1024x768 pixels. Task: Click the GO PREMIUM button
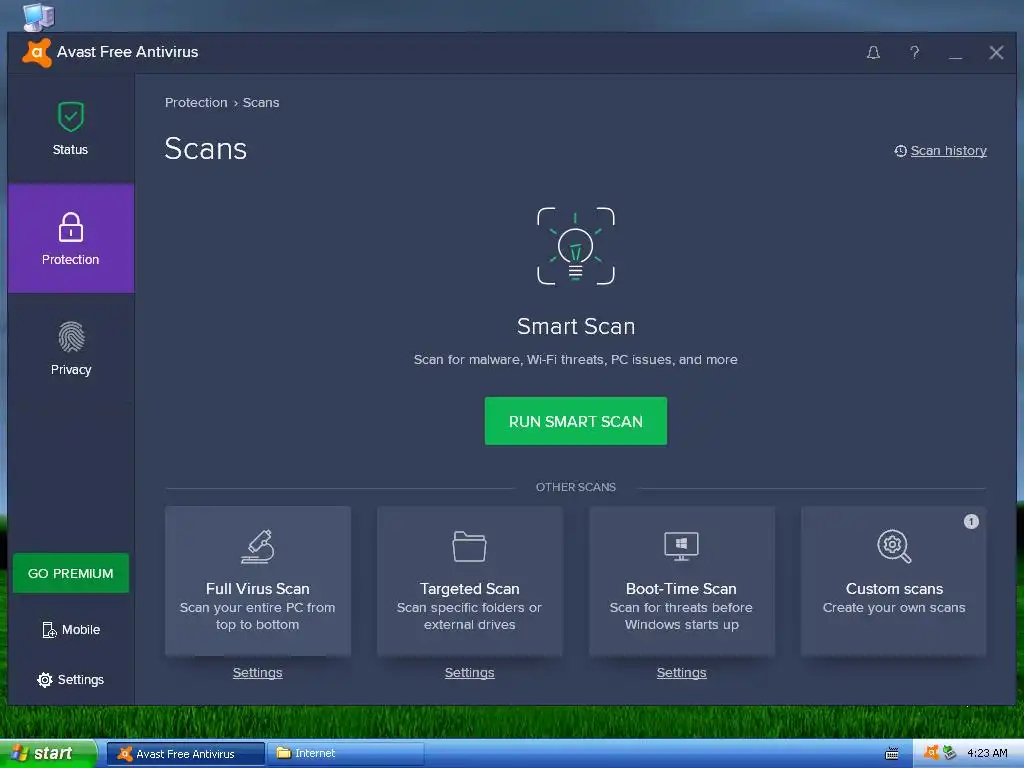[71, 573]
